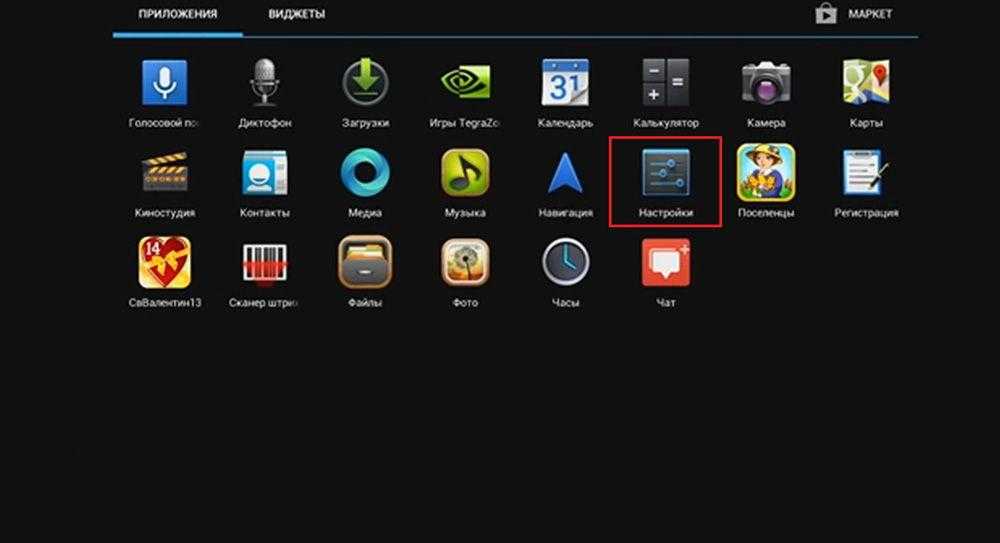
Task: Open the Контакты contacts app
Action: pos(265,173)
